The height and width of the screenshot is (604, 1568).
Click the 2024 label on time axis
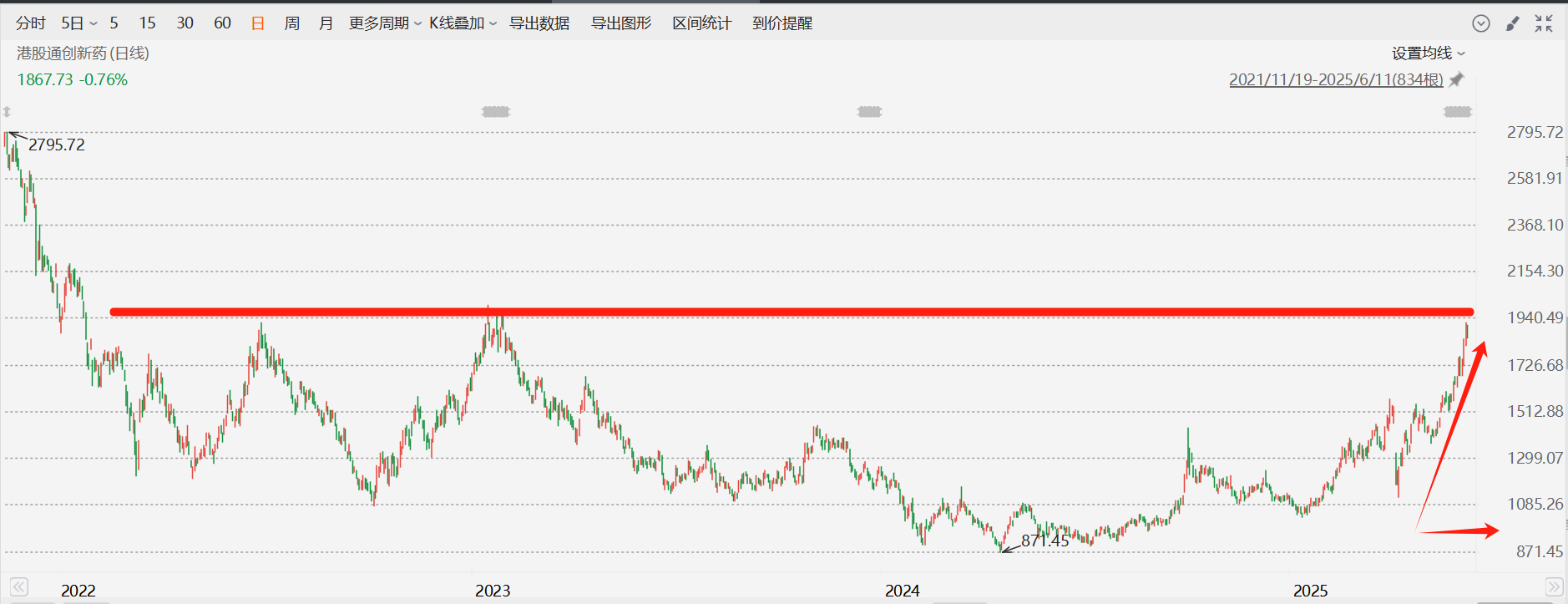pyautogui.click(x=903, y=591)
